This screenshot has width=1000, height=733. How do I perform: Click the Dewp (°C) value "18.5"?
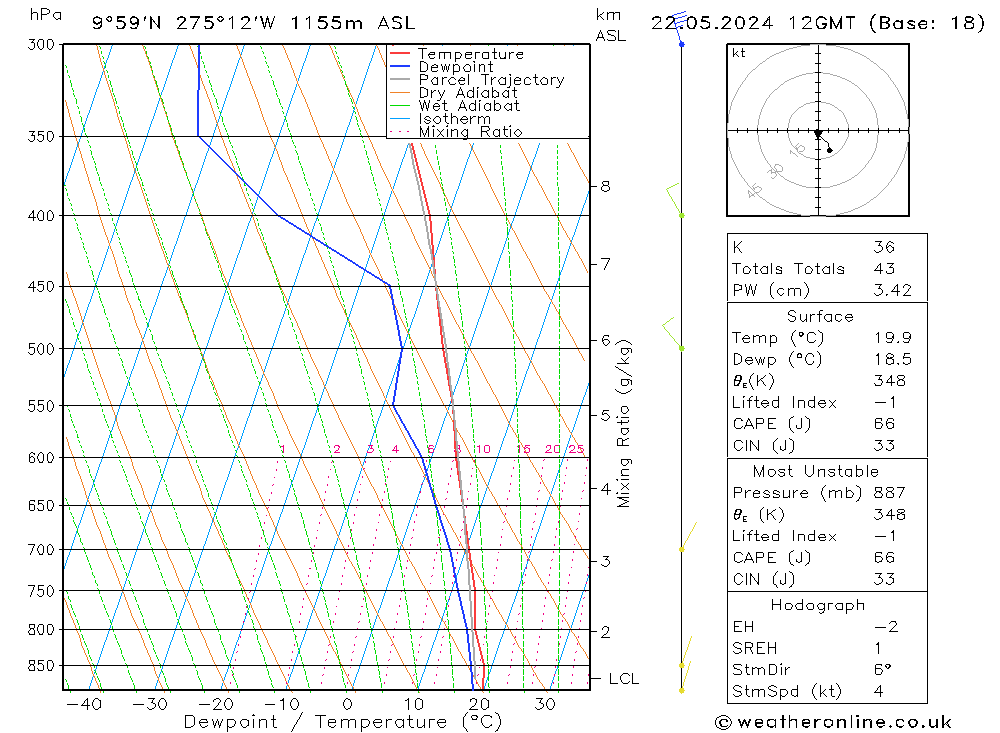coord(892,359)
